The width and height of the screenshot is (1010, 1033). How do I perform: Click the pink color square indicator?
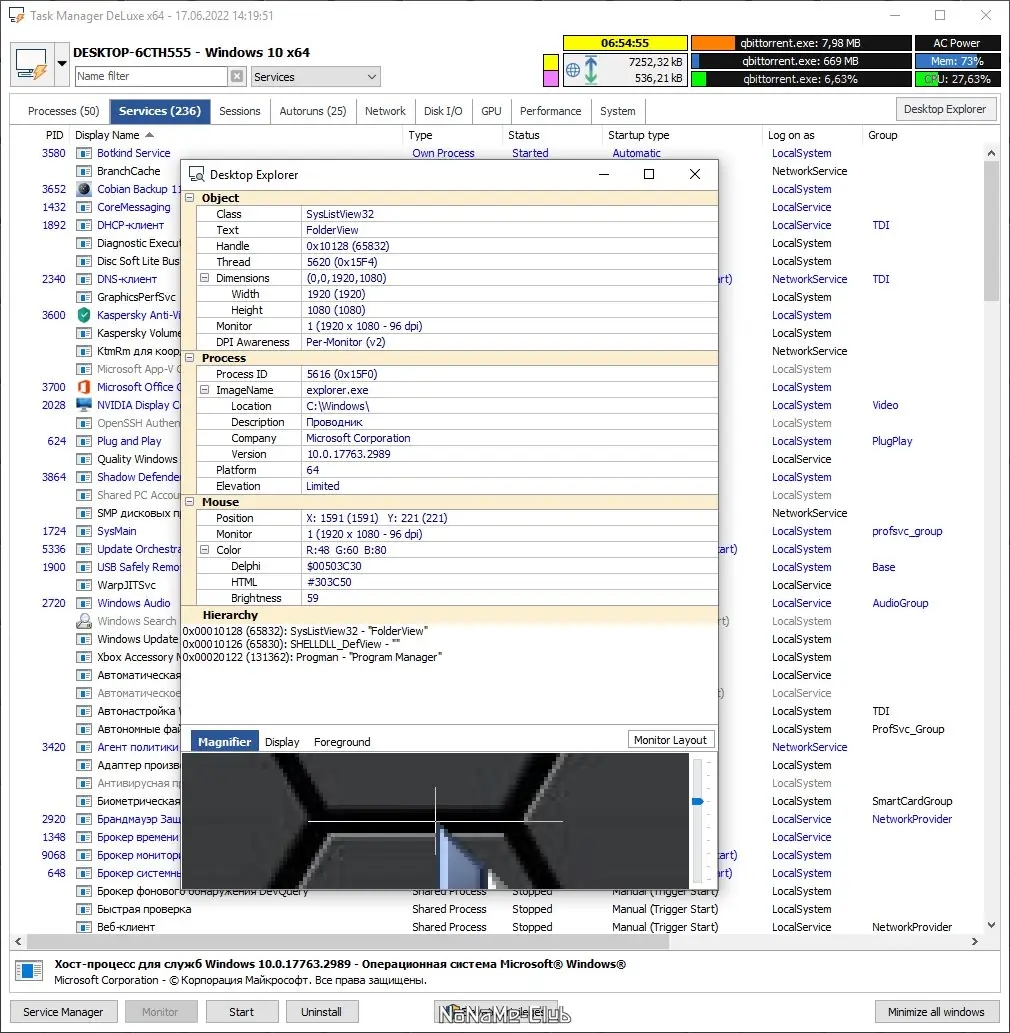tap(551, 78)
